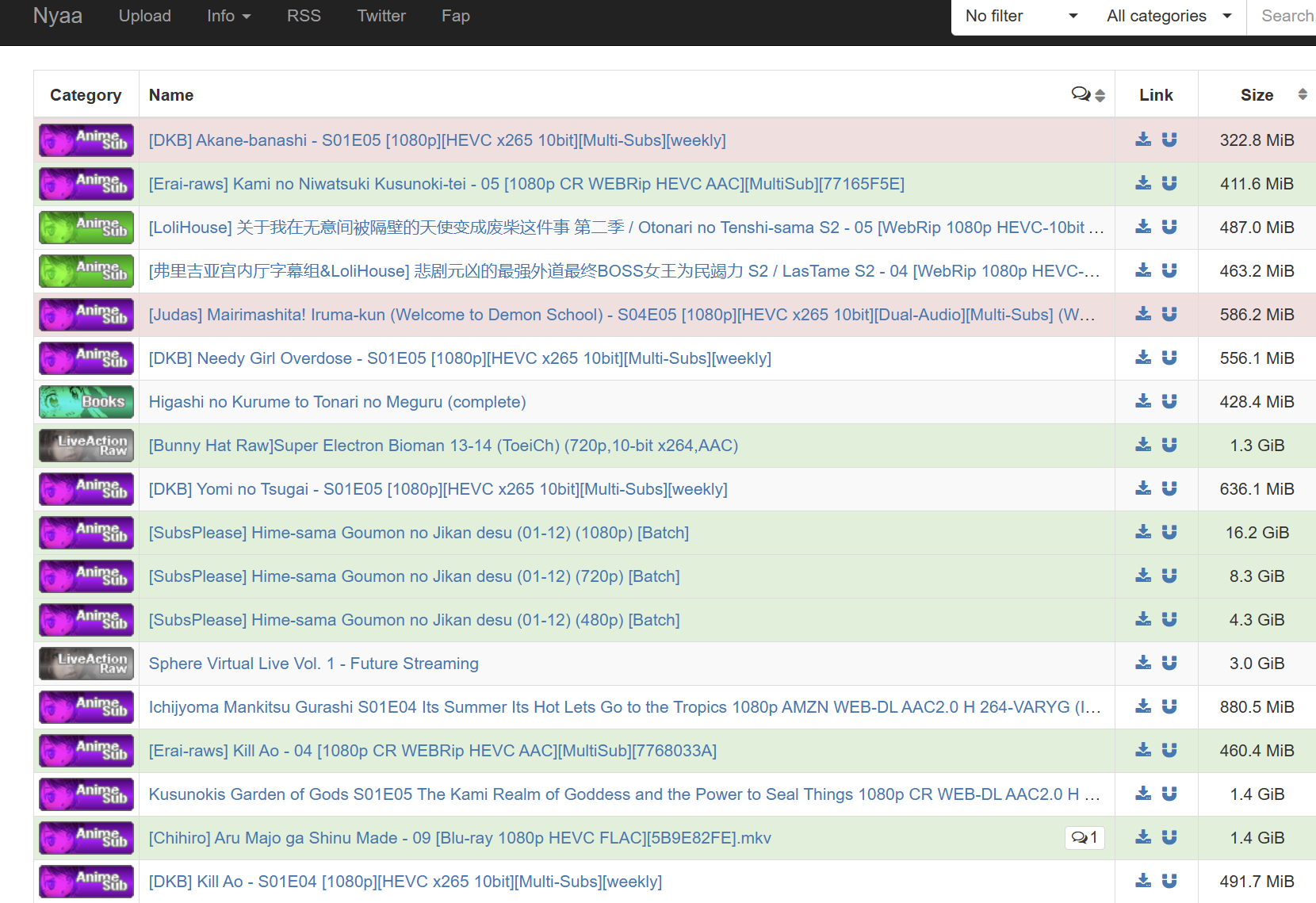Open the Fap link in navbar
Image resolution: width=1316 pixels, height=903 pixels.
pyautogui.click(x=456, y=16)
